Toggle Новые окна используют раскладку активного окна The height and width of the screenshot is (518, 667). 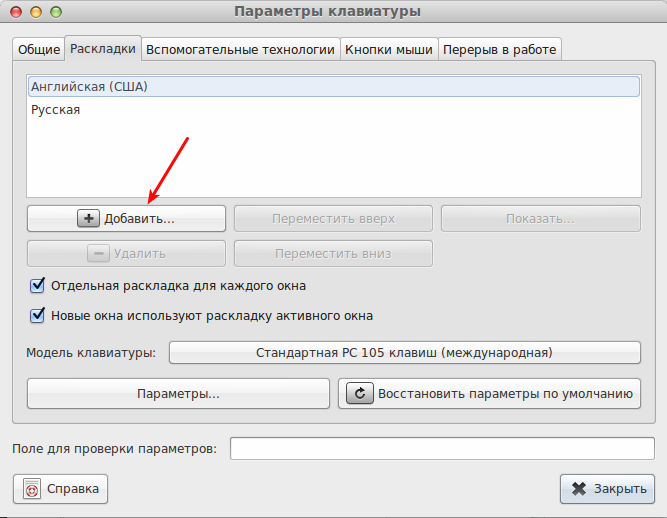37,316
